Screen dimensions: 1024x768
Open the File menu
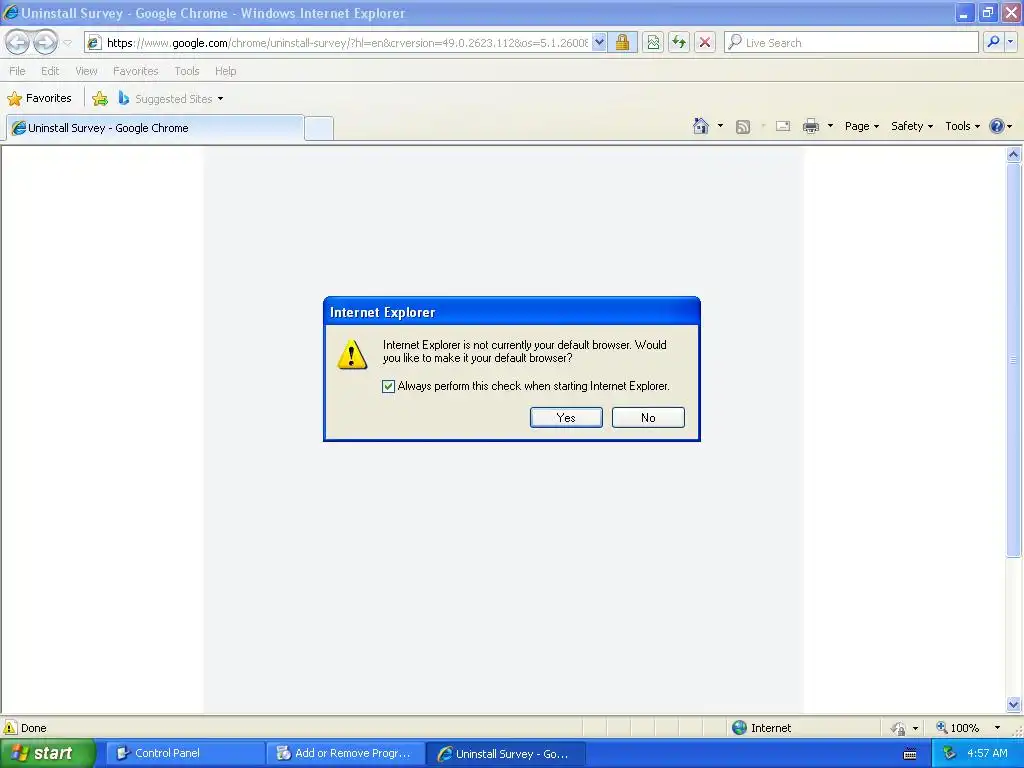(x=18, y=71)
